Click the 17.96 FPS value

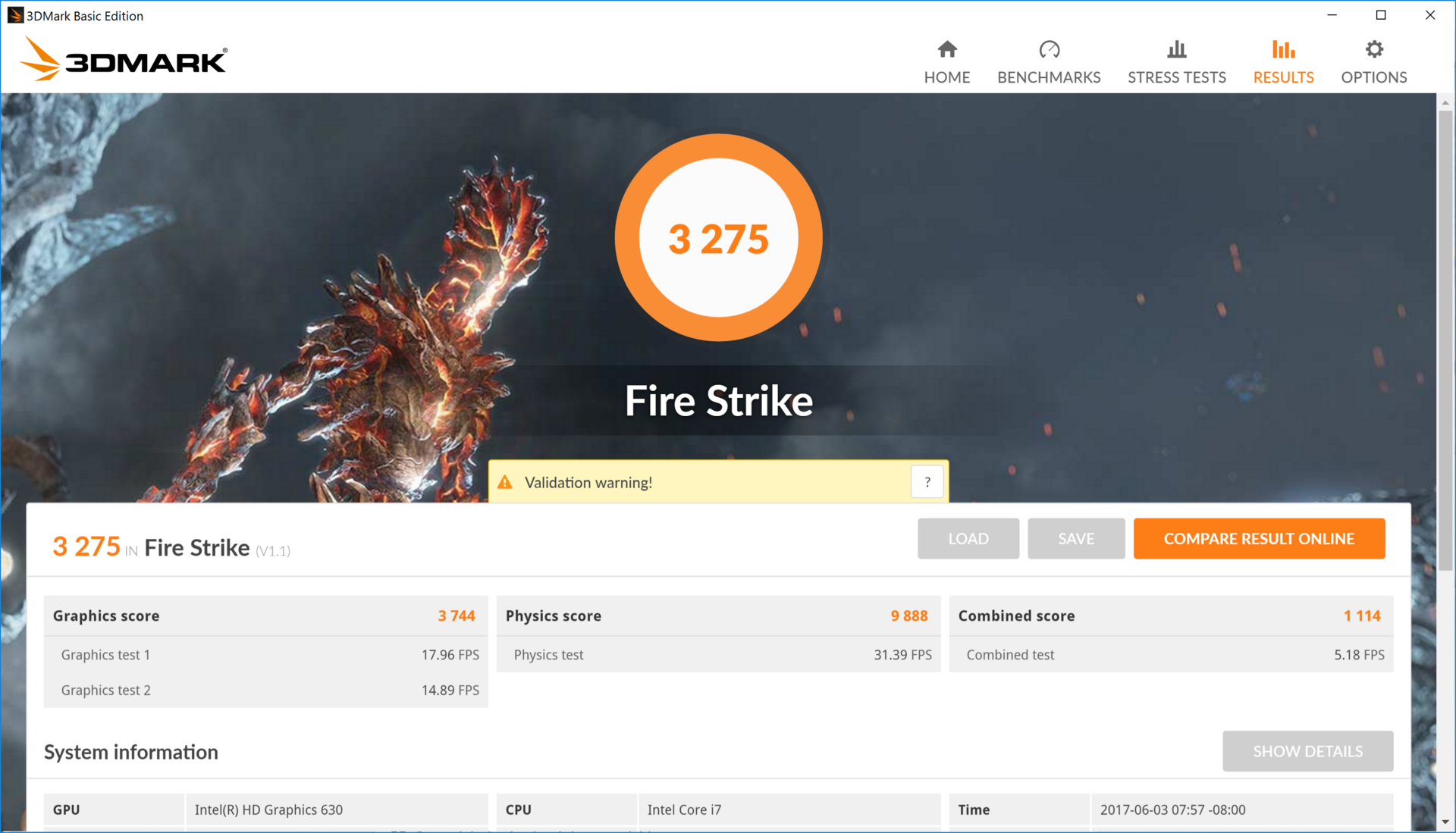450,655
